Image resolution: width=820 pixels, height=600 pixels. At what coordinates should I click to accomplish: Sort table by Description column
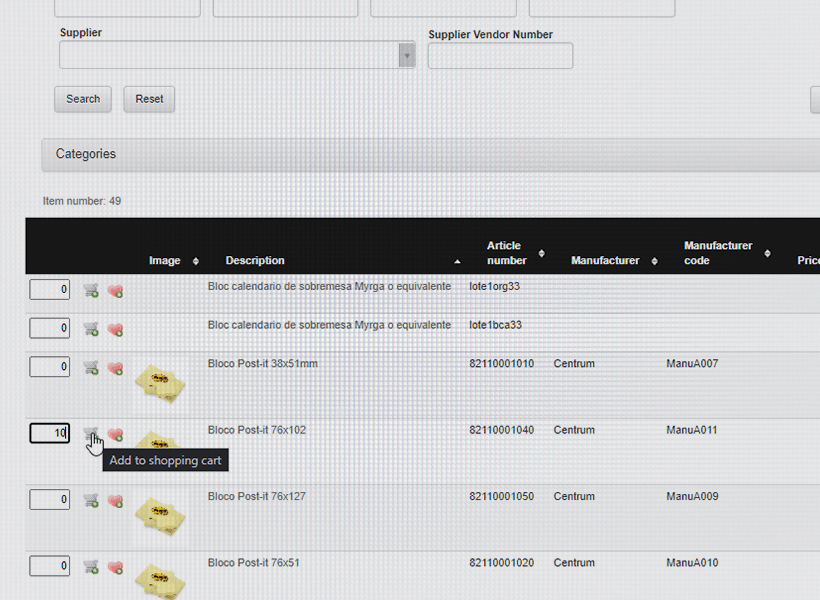click(255, 260)
